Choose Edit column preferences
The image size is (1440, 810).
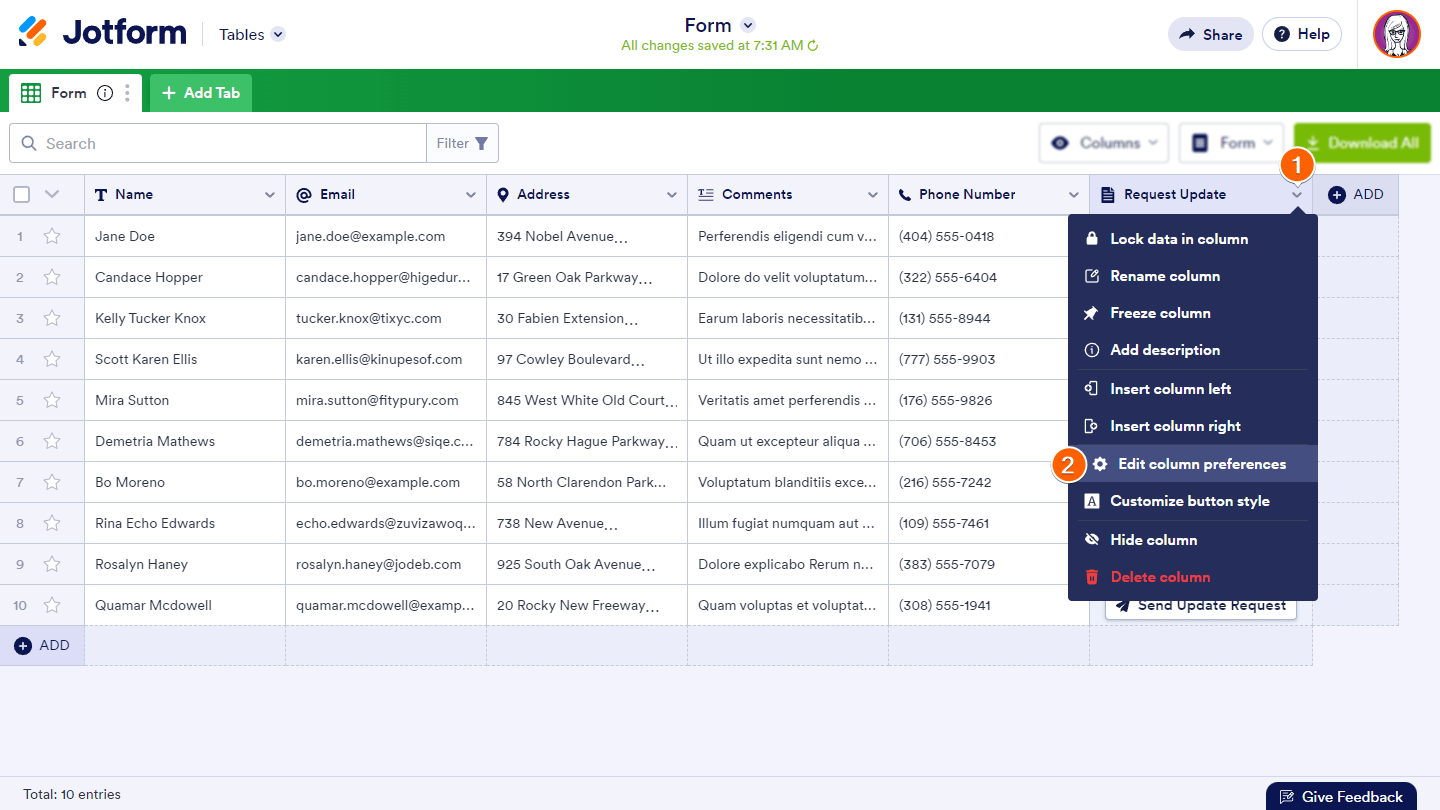pos(1192,464)
